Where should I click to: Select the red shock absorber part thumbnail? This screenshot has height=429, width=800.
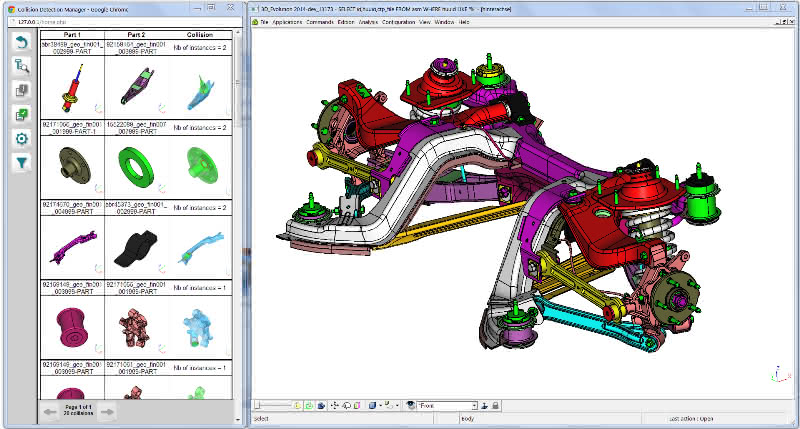tap(72, 88)
